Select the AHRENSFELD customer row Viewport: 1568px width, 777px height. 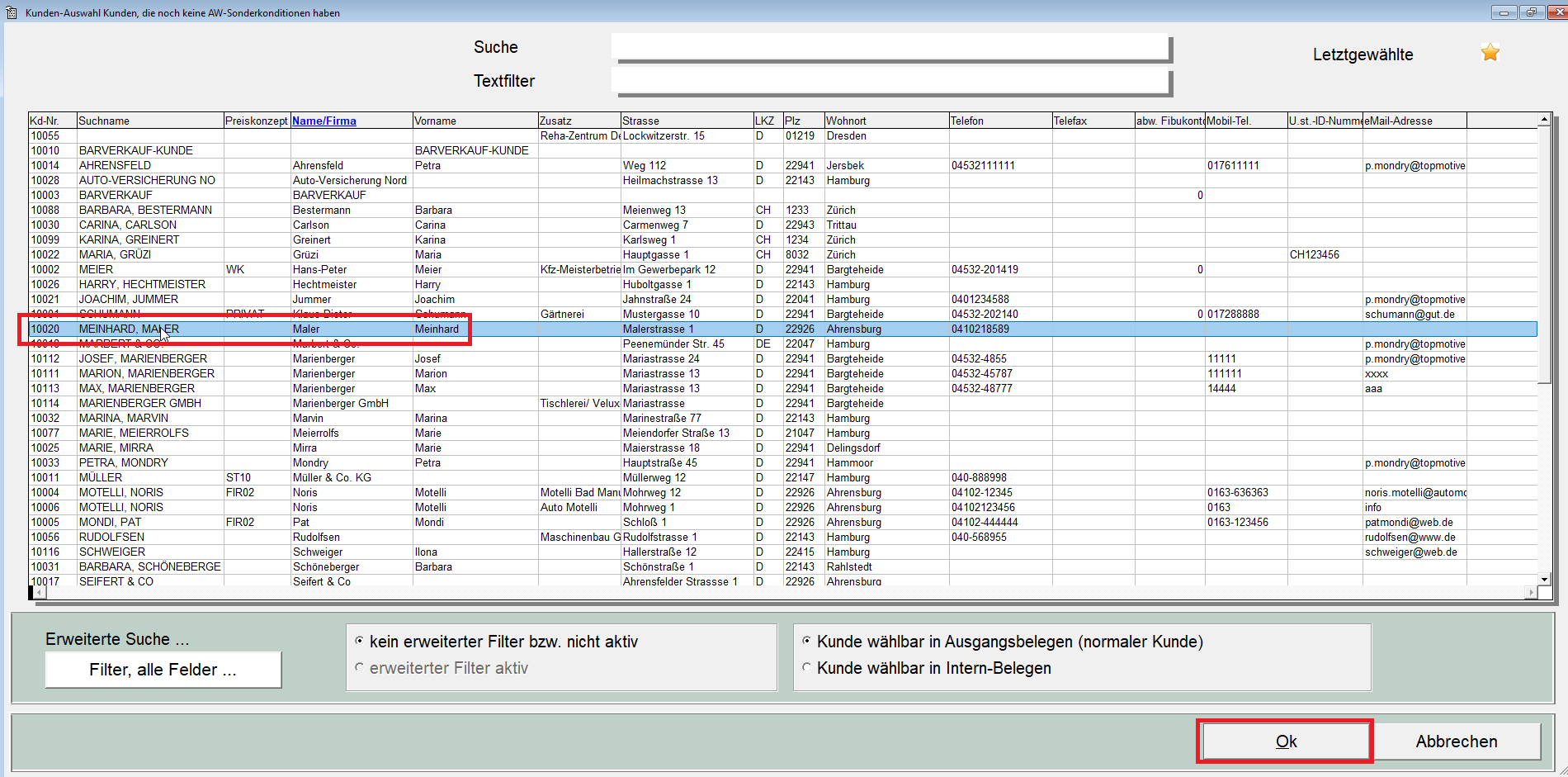click(782, 165)
